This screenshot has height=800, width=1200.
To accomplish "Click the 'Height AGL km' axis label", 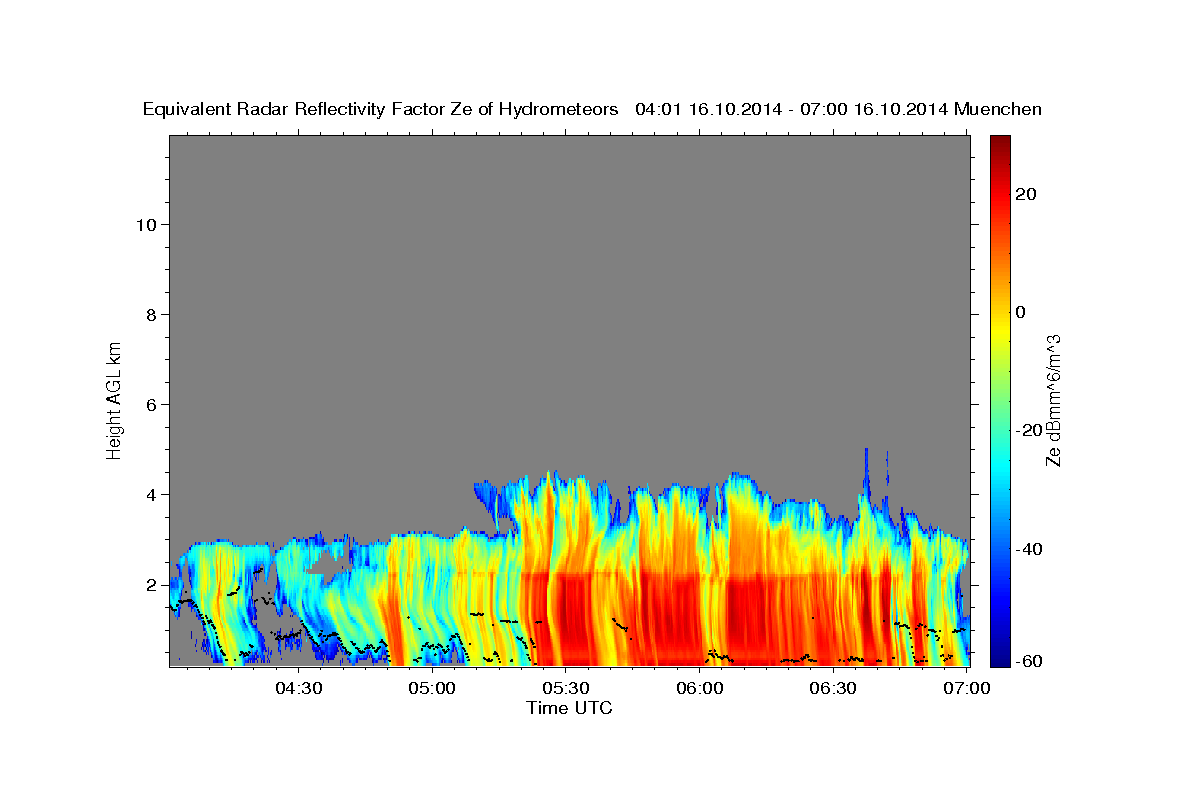I will point(114,399).
